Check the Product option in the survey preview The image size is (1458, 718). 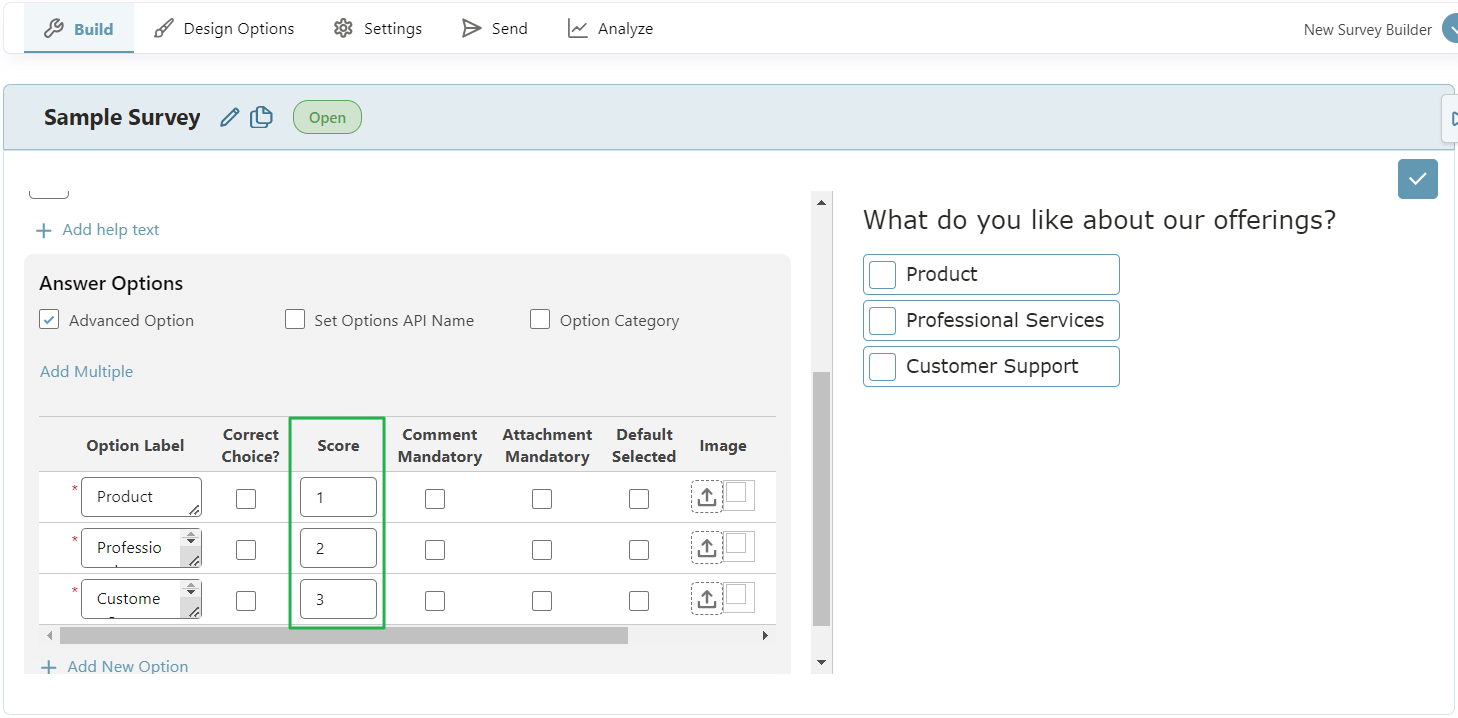[x=882, y=273]
